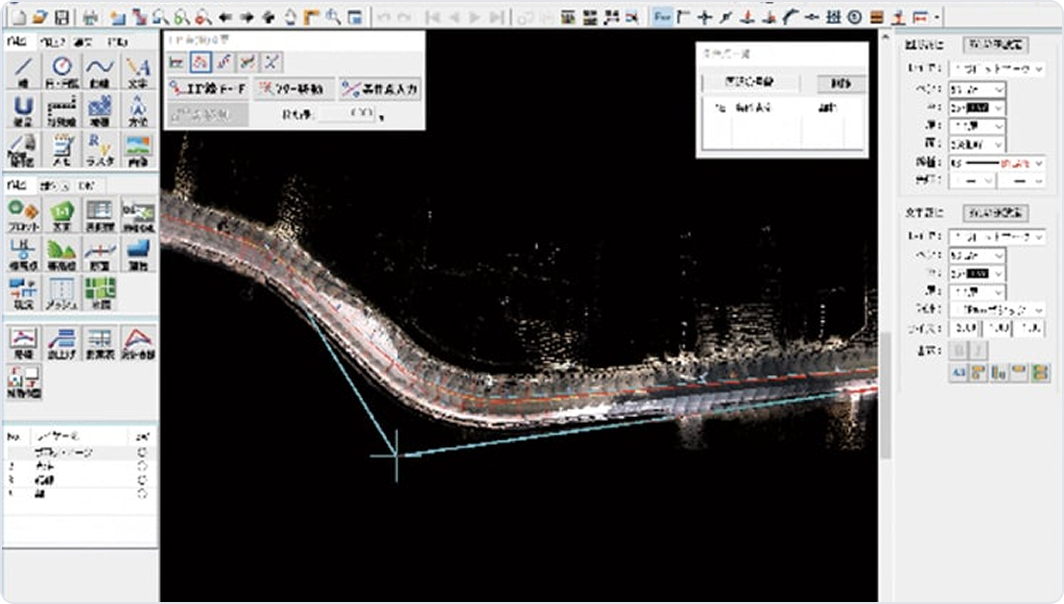
Task: Click the red arch 3D model tool
Action: coord(138,343)
